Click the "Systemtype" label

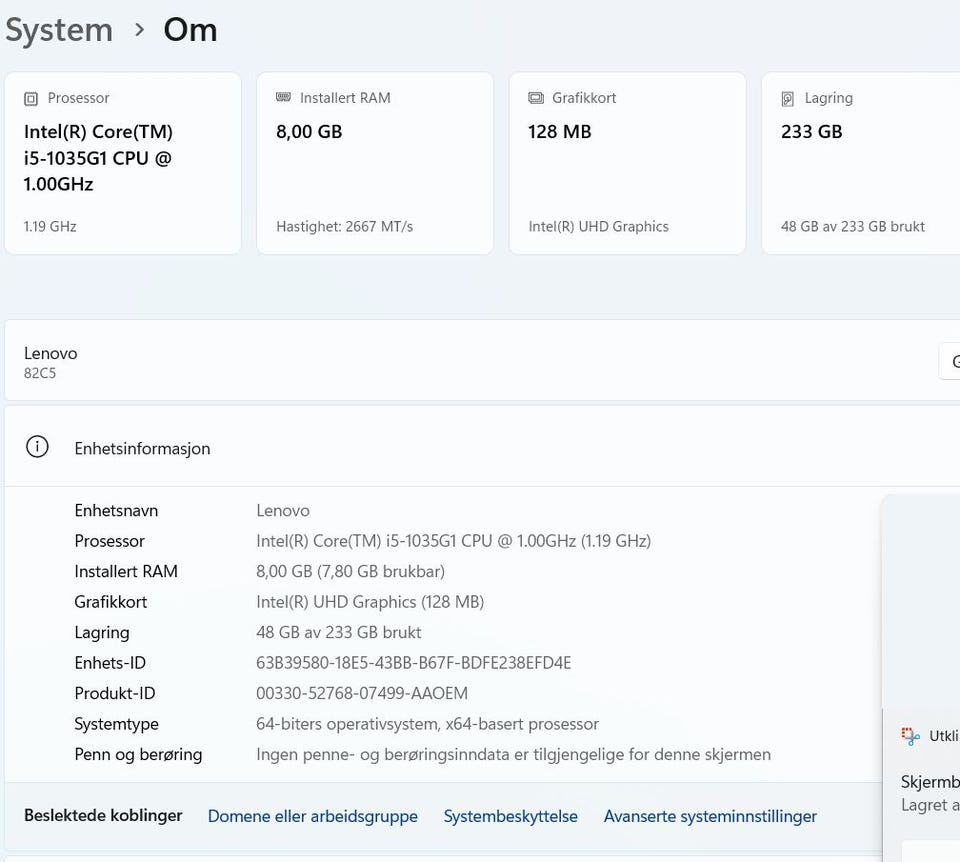(x=116, y=724)
